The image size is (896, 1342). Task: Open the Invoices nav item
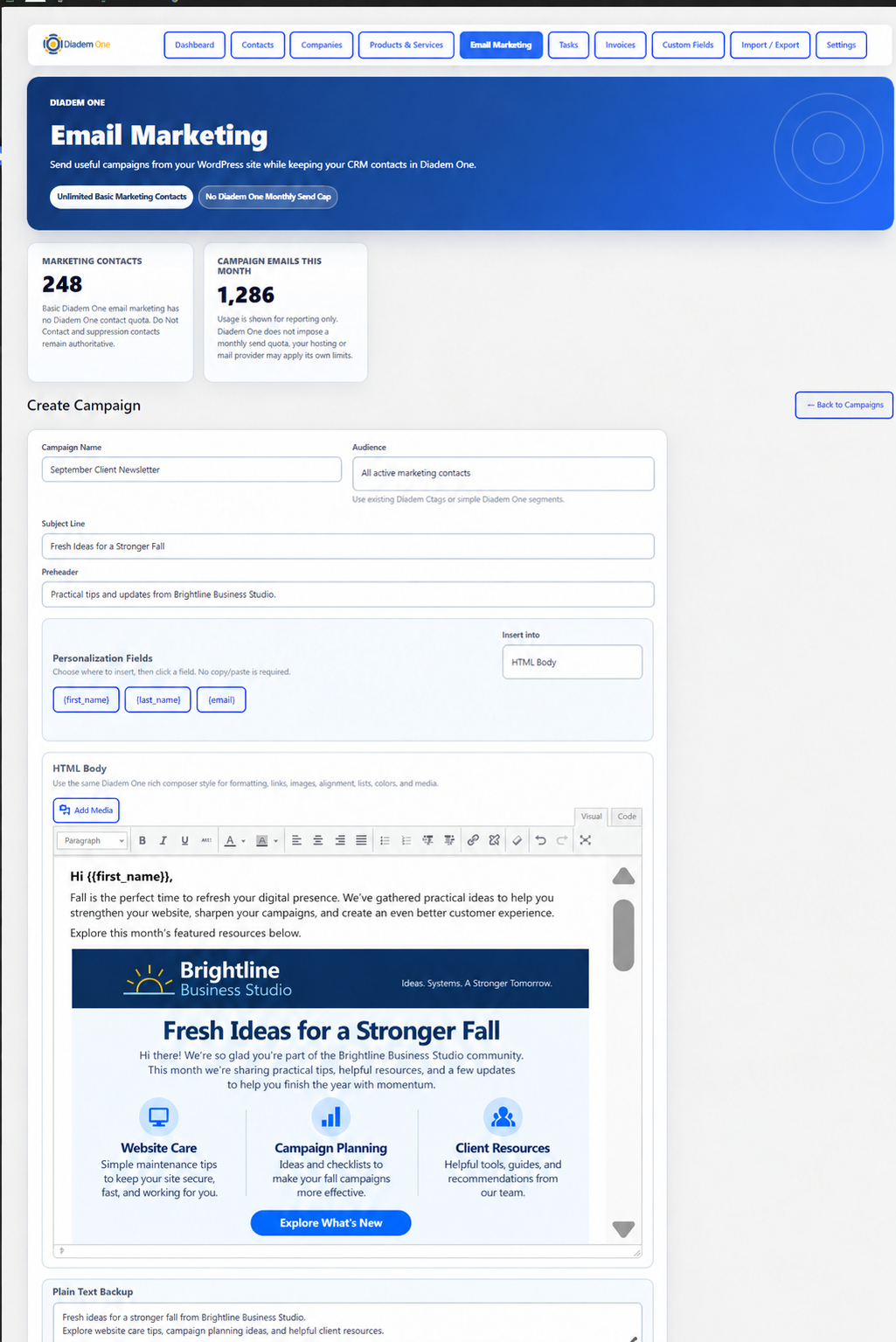621,45
